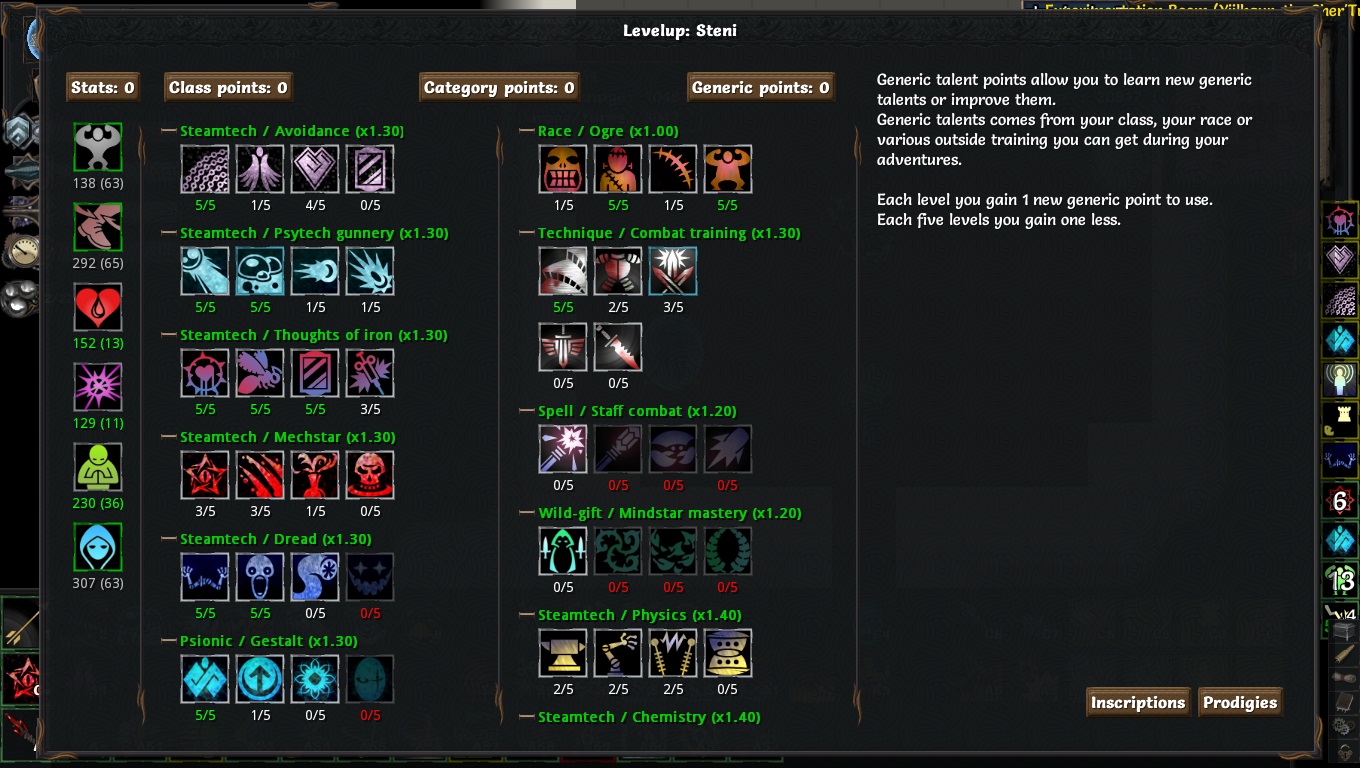Open the Inscriptions button
Viewport: 1360px width, 768px height.
pos(1138,702)
